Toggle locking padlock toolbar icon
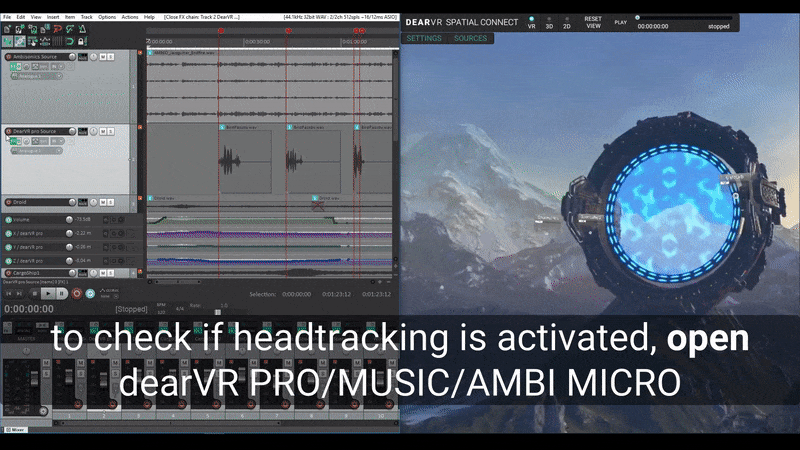Screen dimensions: 800x450 click(82, 41)
